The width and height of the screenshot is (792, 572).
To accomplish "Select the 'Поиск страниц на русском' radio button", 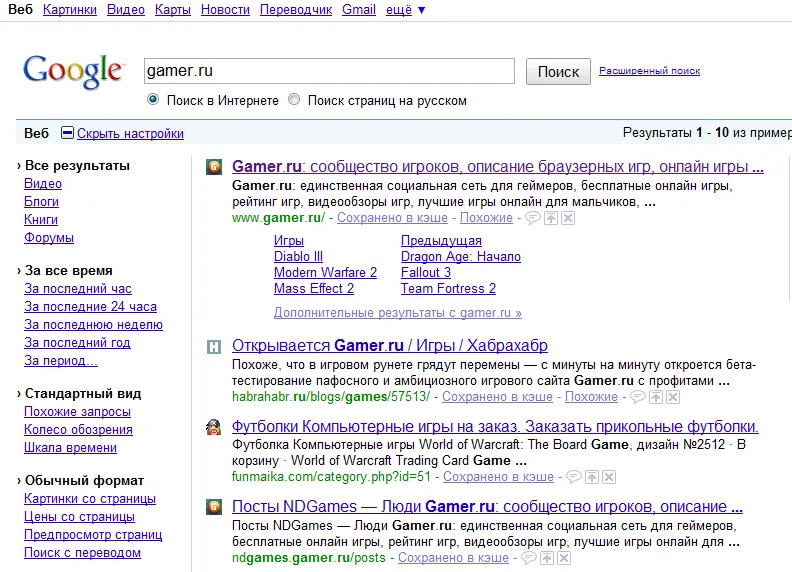I will coord(294,100).
